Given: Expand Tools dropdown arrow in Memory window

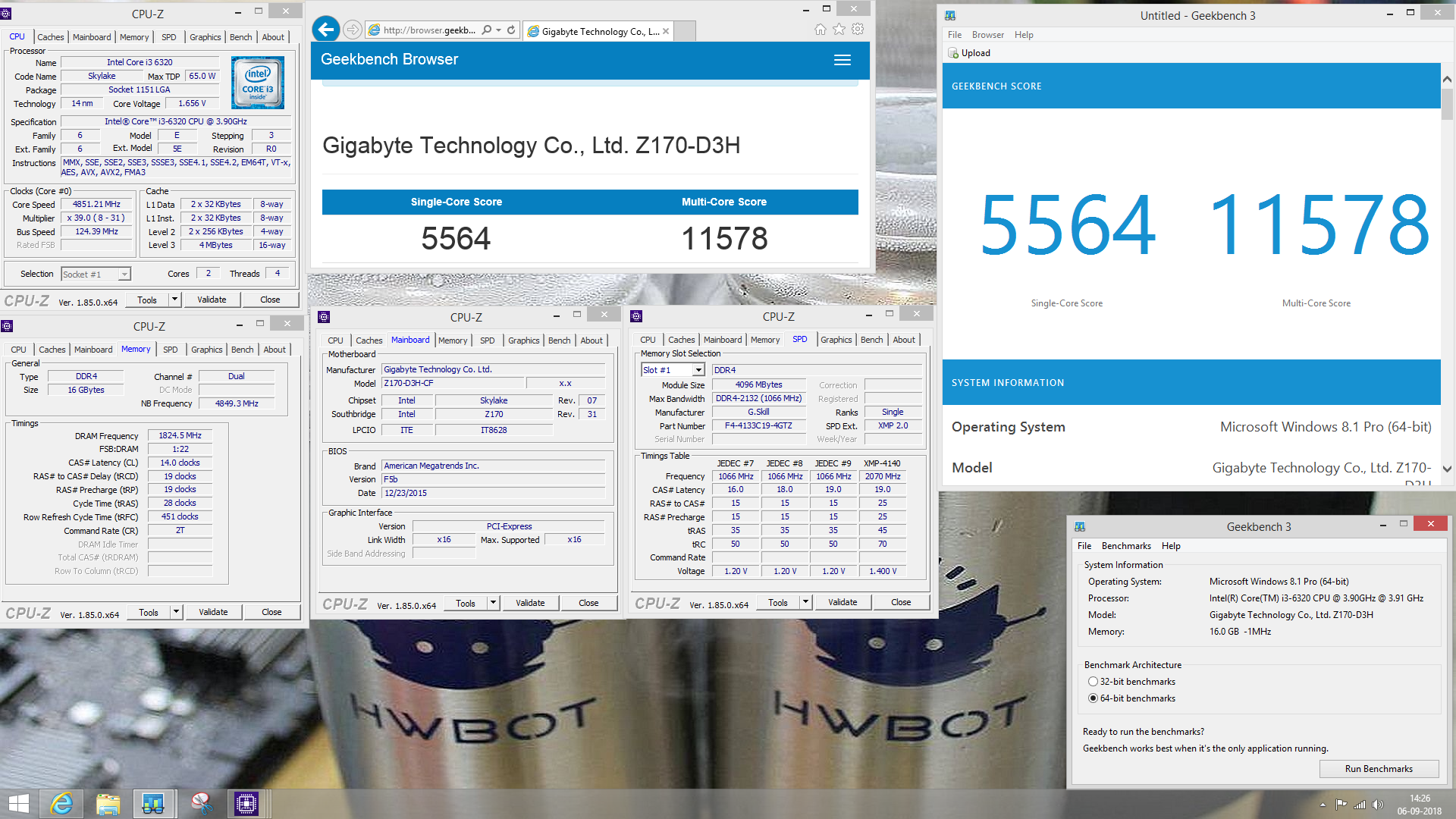Looking at the screenshot, I should (x=176, y=612).
